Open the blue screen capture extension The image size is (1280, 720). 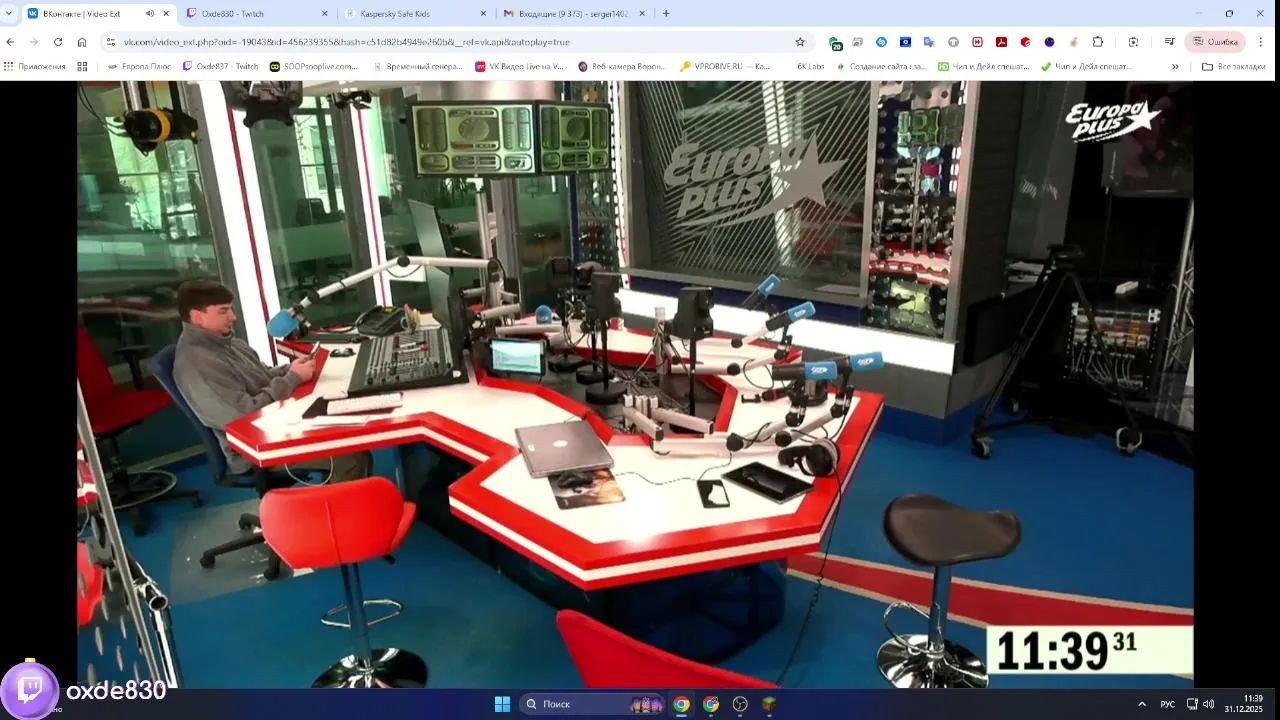point(905,42)
